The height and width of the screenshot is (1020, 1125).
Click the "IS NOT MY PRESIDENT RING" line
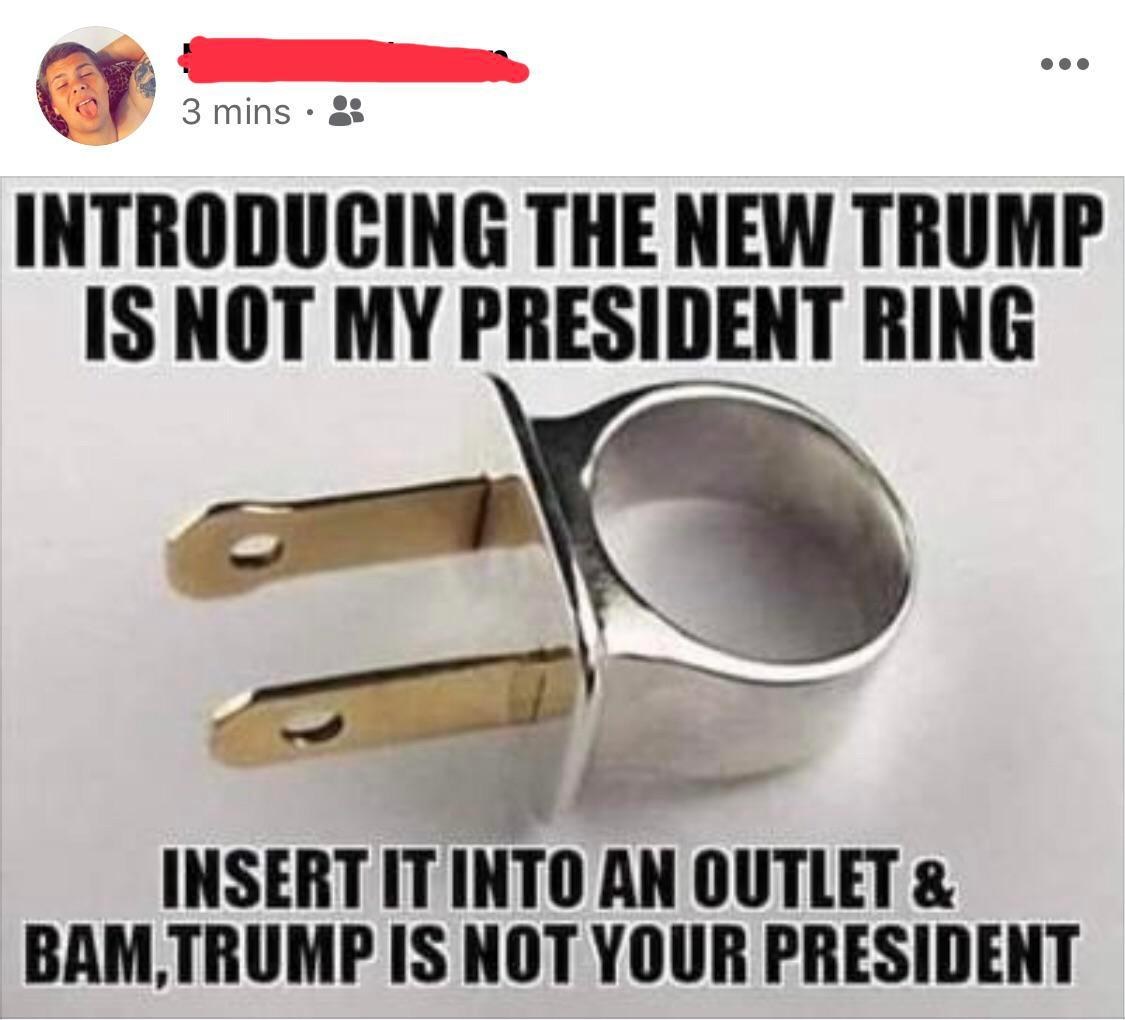(560, 320)
